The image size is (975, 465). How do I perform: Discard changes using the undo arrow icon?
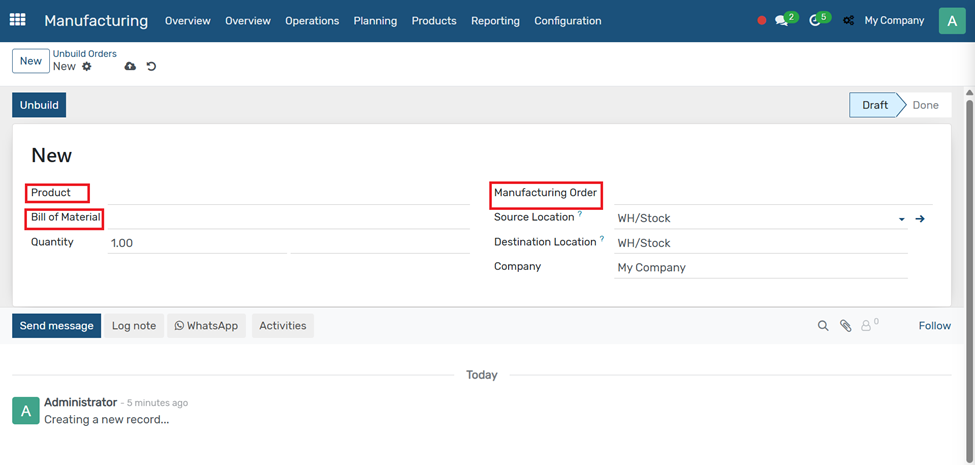152,67
